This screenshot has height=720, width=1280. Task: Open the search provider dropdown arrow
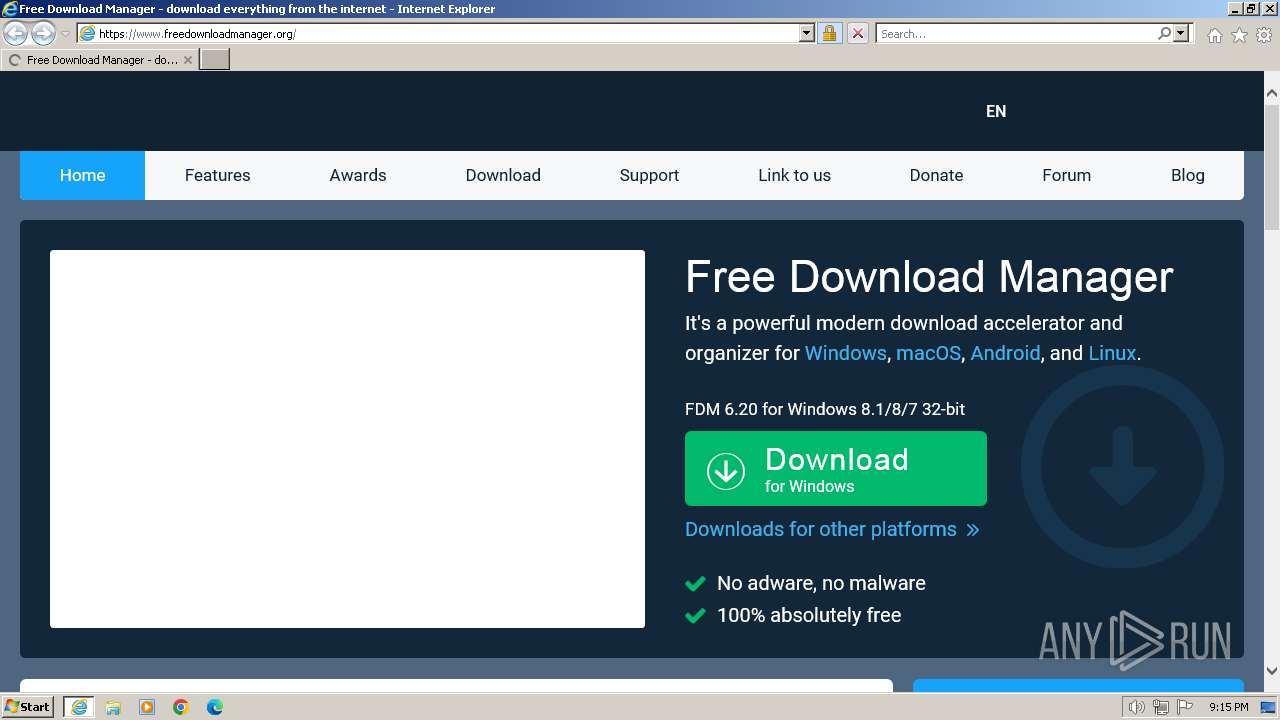[x=1181, y=33]
